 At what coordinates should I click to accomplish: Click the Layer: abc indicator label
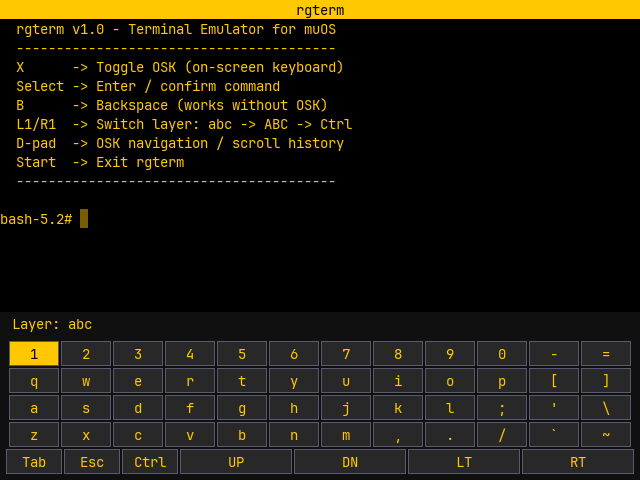(52, 325)
